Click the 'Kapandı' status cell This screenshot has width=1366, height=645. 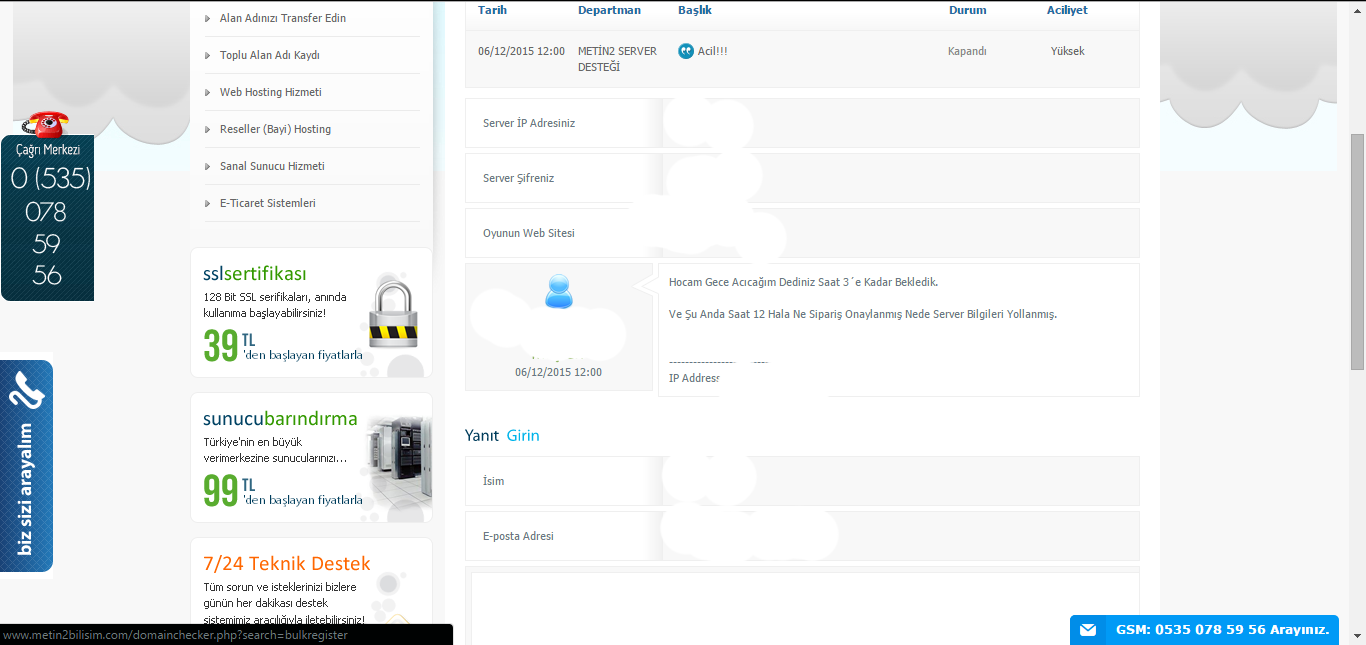pyautogui.click(x=967, y=51)
